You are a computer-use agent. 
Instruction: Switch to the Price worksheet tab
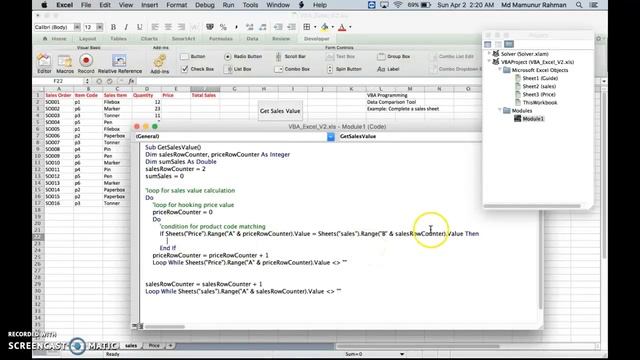[154, 346]
